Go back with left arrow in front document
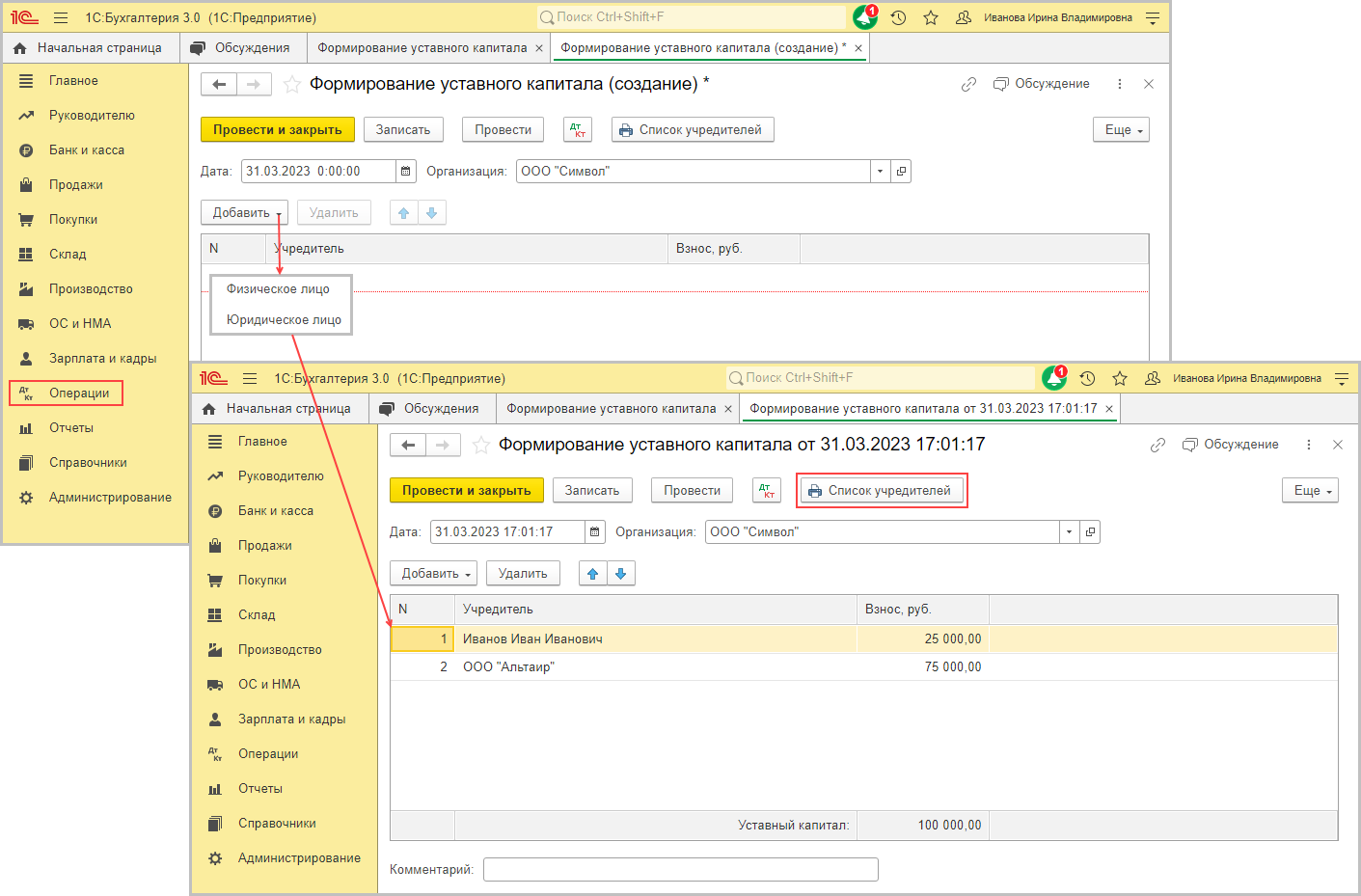Image resolution: width=1361 pixels, height=896 pixels. (408, 445)
